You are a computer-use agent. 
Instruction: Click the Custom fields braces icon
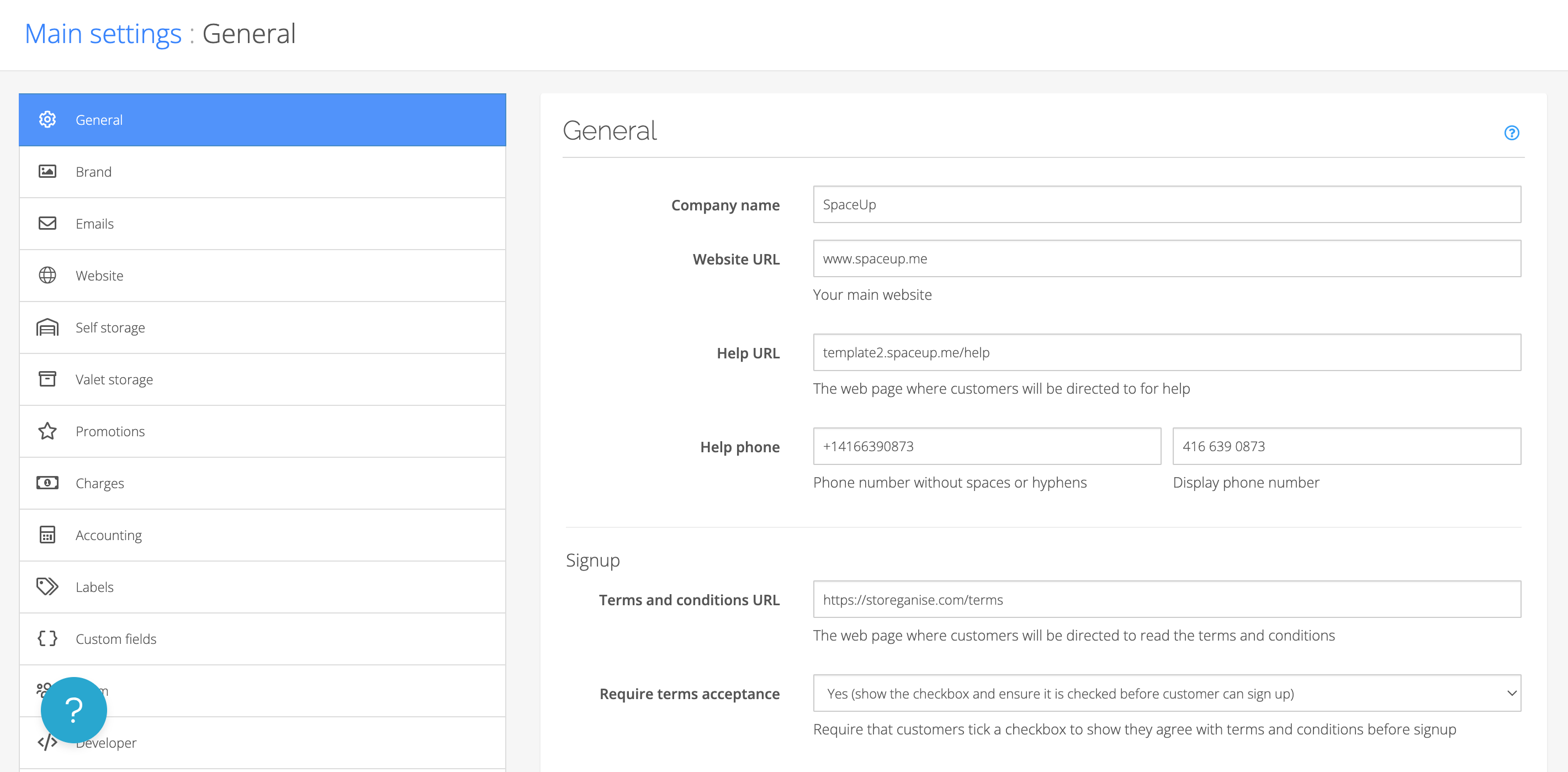click(x=47, y=638)
